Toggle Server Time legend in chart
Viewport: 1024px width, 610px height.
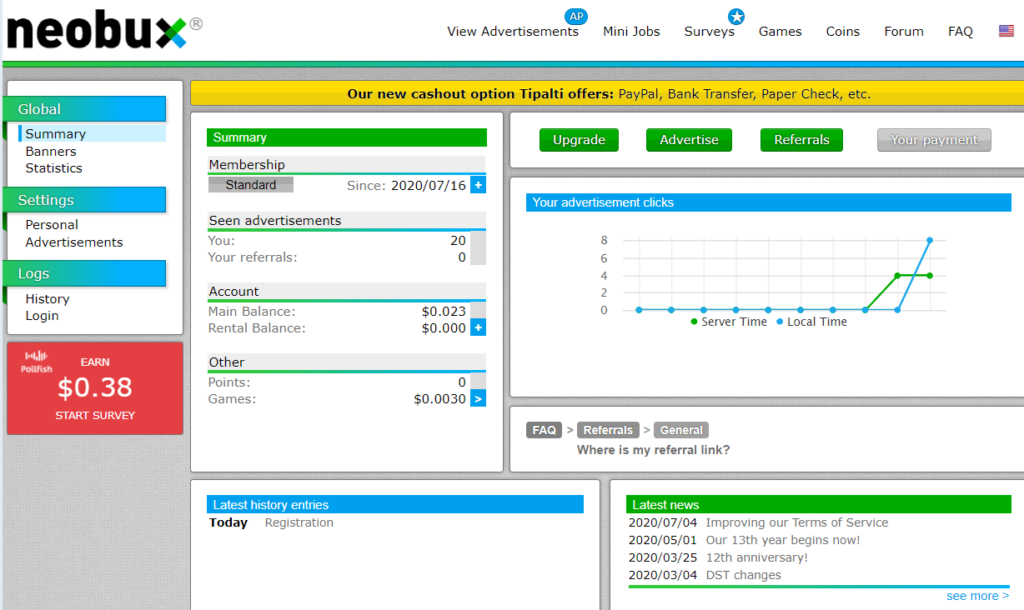[729, 321]
